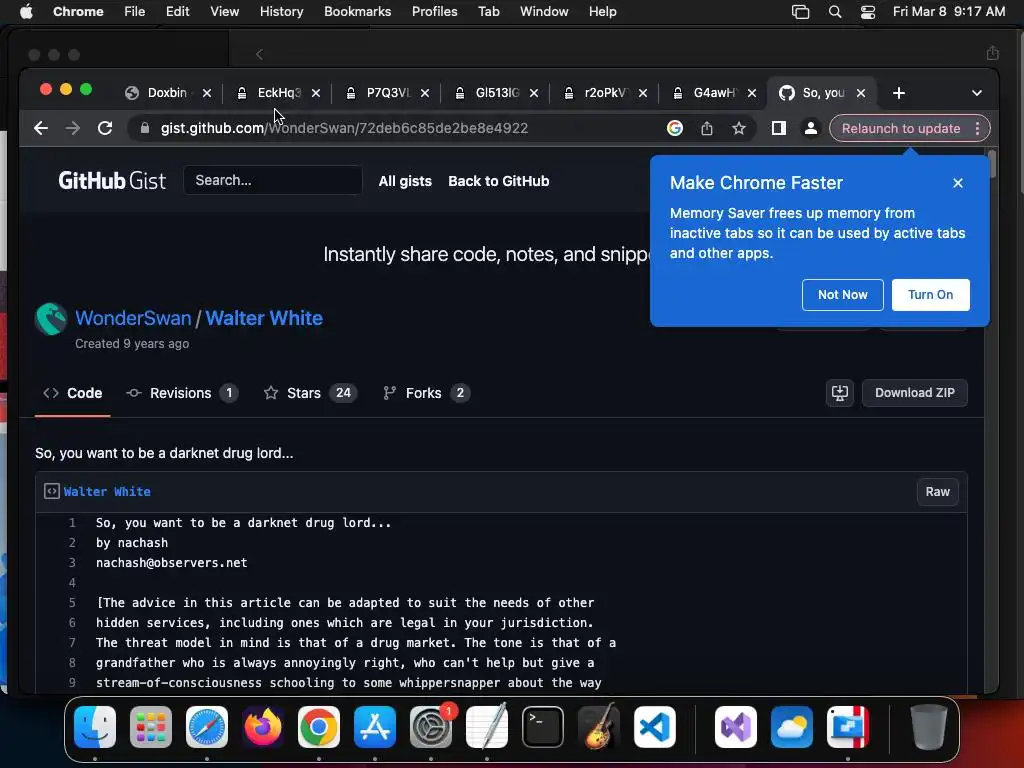The image size is (1024, 768).
Task: Click line number 5 in code
Action: point(72,603)
